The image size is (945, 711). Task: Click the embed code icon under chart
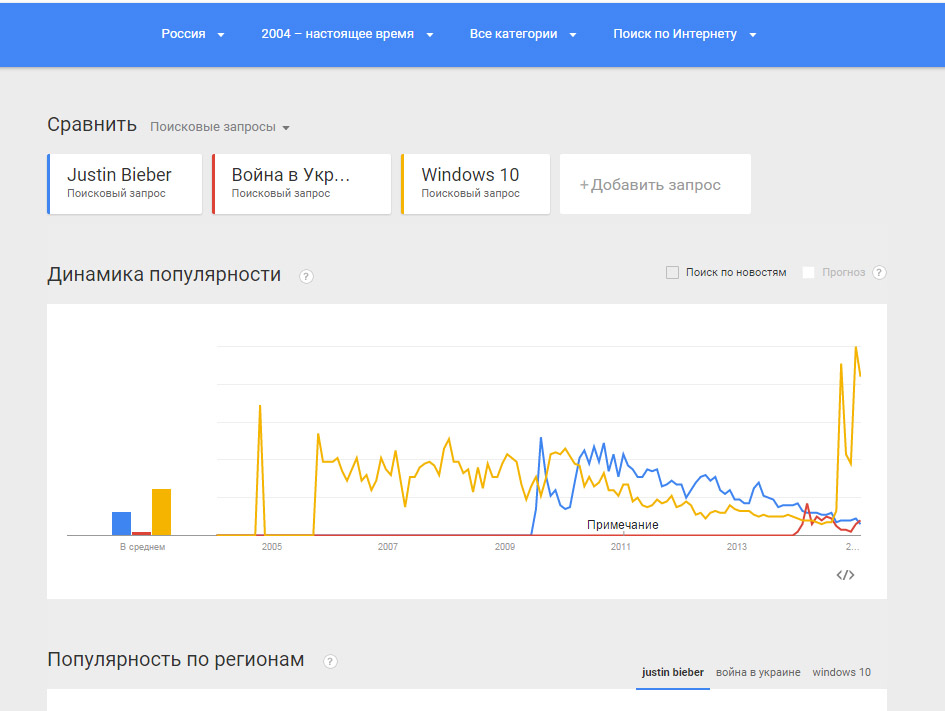tap(845, 575)
